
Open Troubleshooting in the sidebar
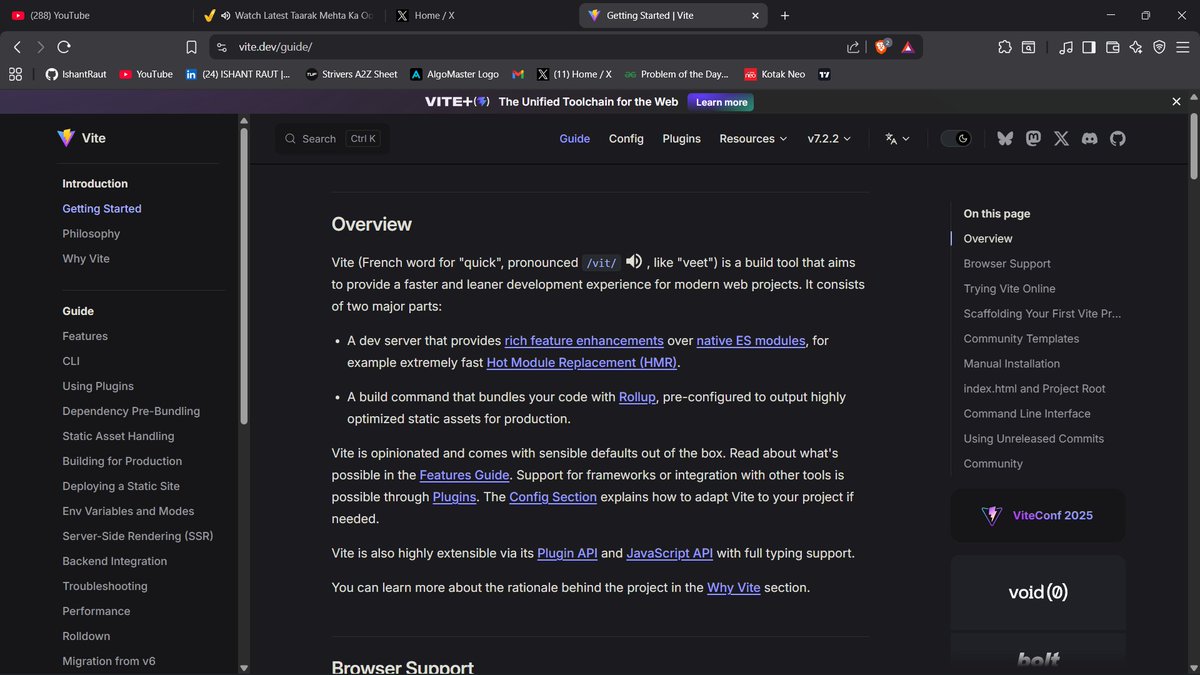coord(105,586)
